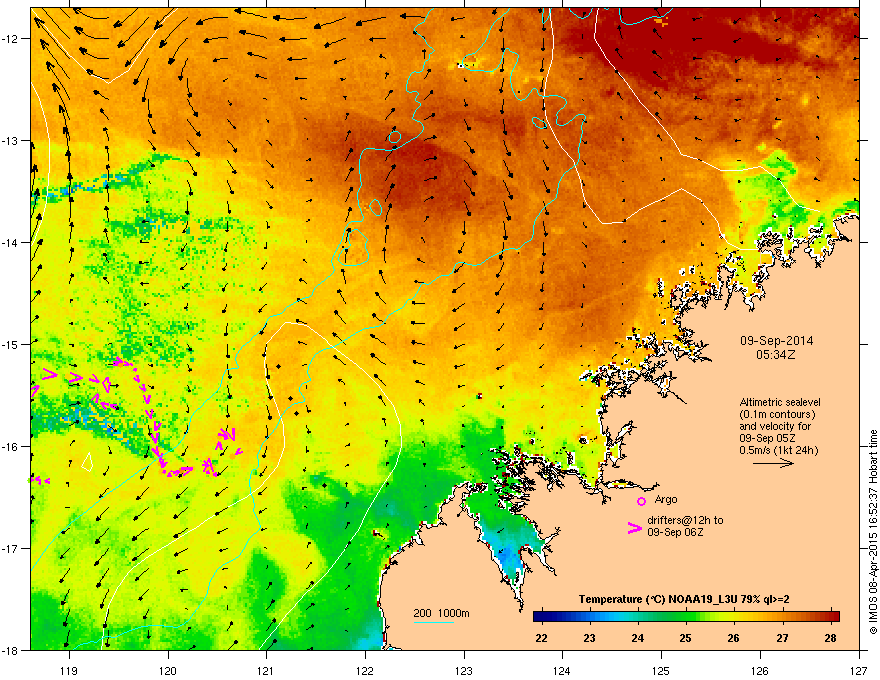Click colorbar tick label 24
880x680 pixels.
tap(638, 638)
